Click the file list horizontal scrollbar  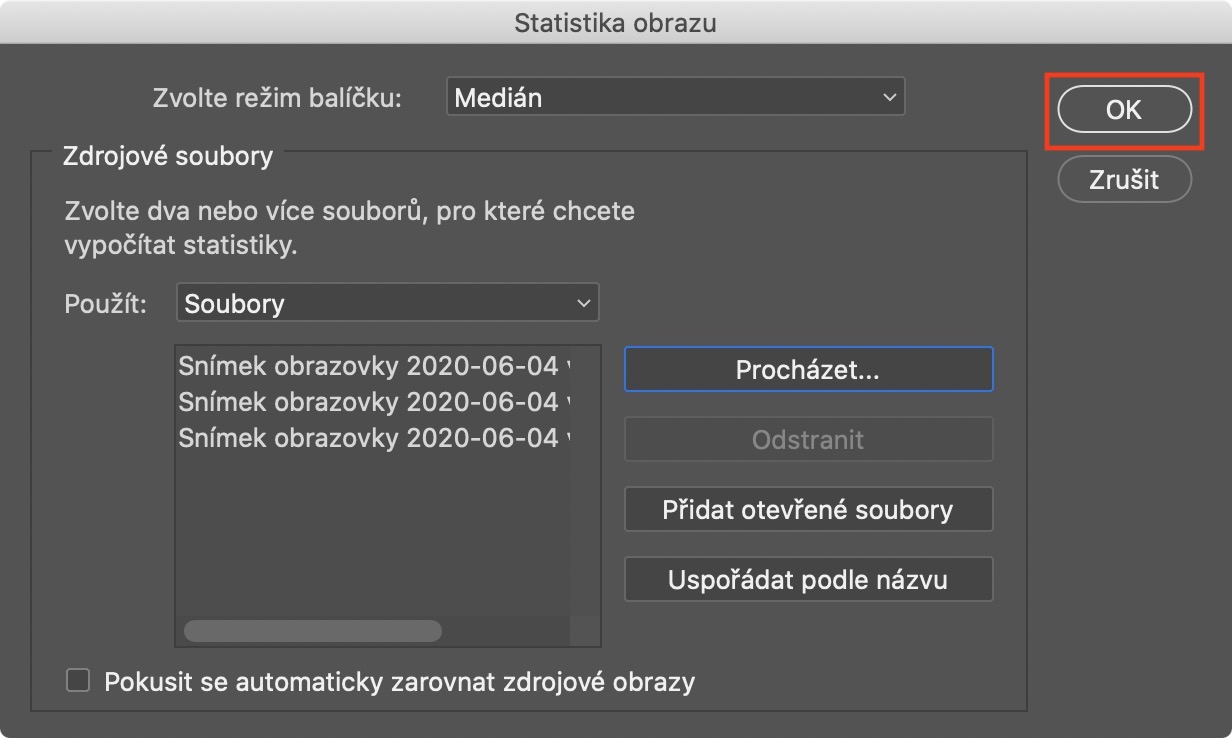coord(313,631)
